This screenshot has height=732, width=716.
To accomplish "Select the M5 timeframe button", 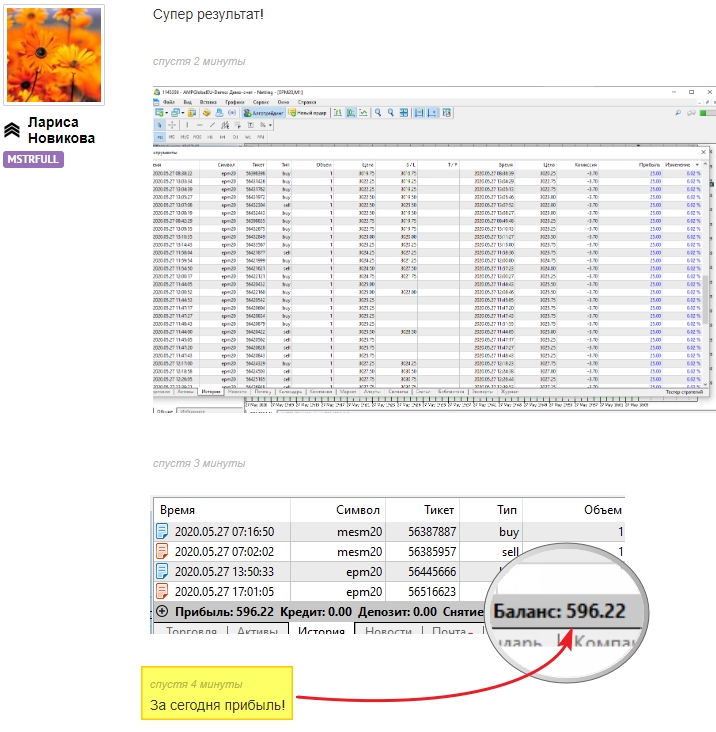I will (172, 137).
